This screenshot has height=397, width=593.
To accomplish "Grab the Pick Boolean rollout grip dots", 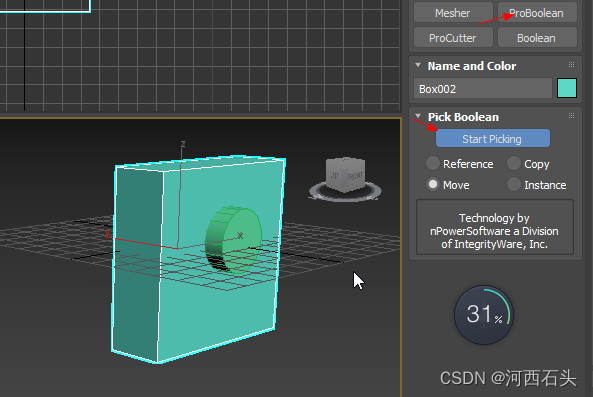I will pyautogui.click(x=571, y=116).
